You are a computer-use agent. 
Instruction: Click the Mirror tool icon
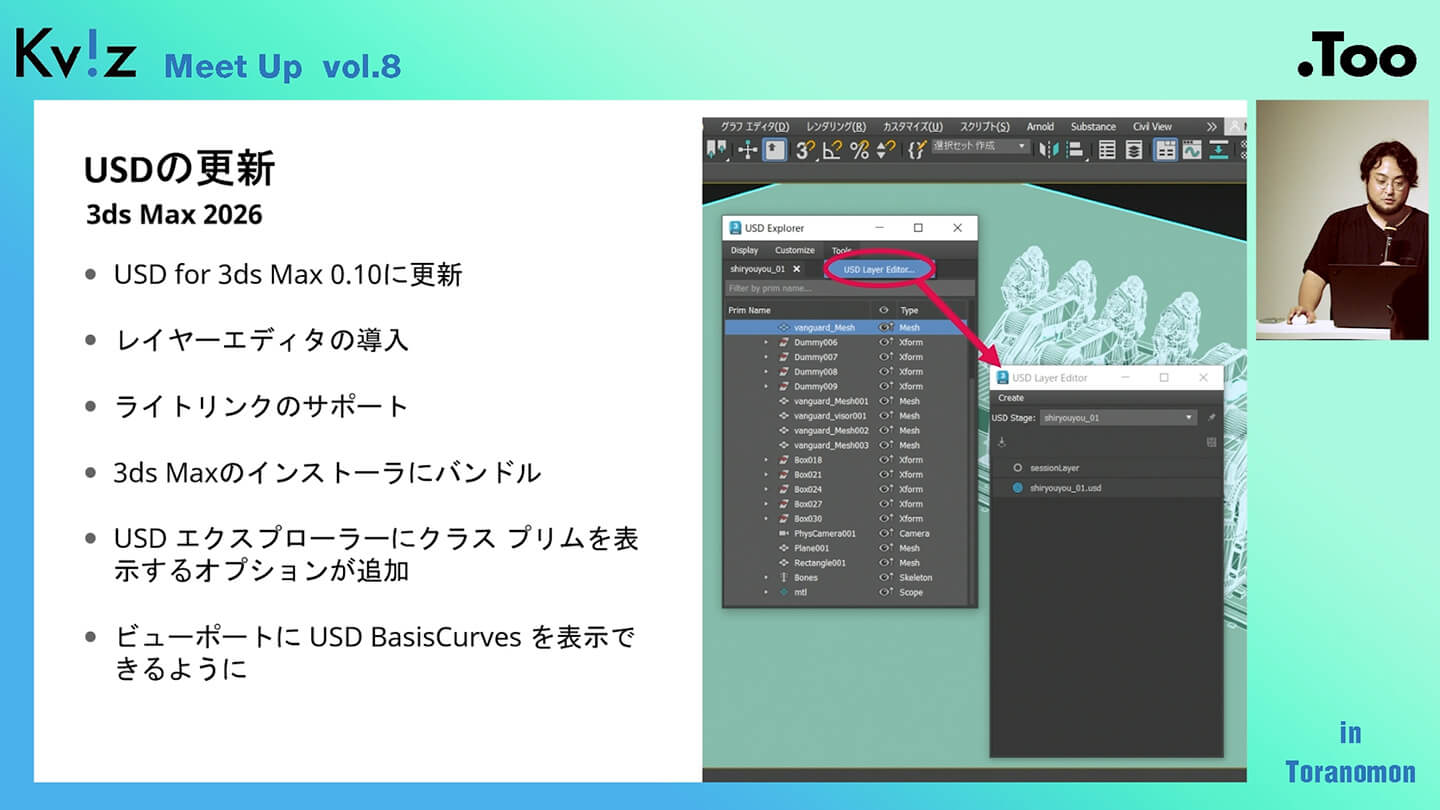click(x=1048, y=150)
